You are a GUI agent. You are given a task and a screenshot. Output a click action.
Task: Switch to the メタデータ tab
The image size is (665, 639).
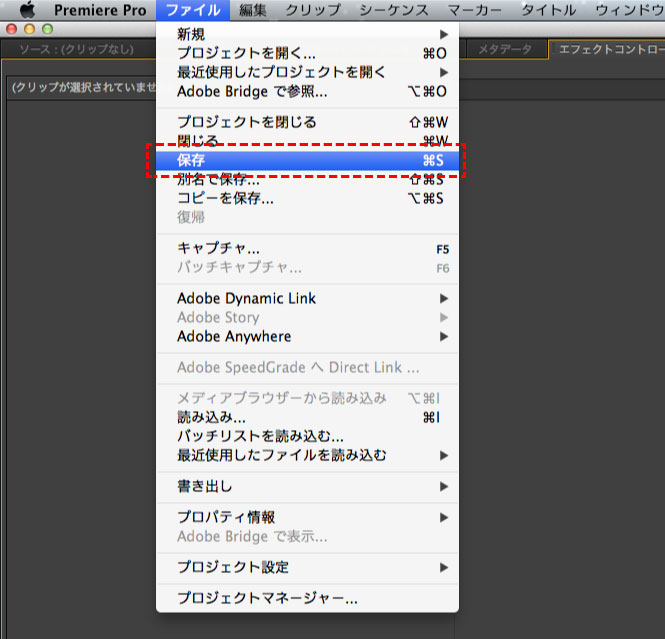(505, 50)
